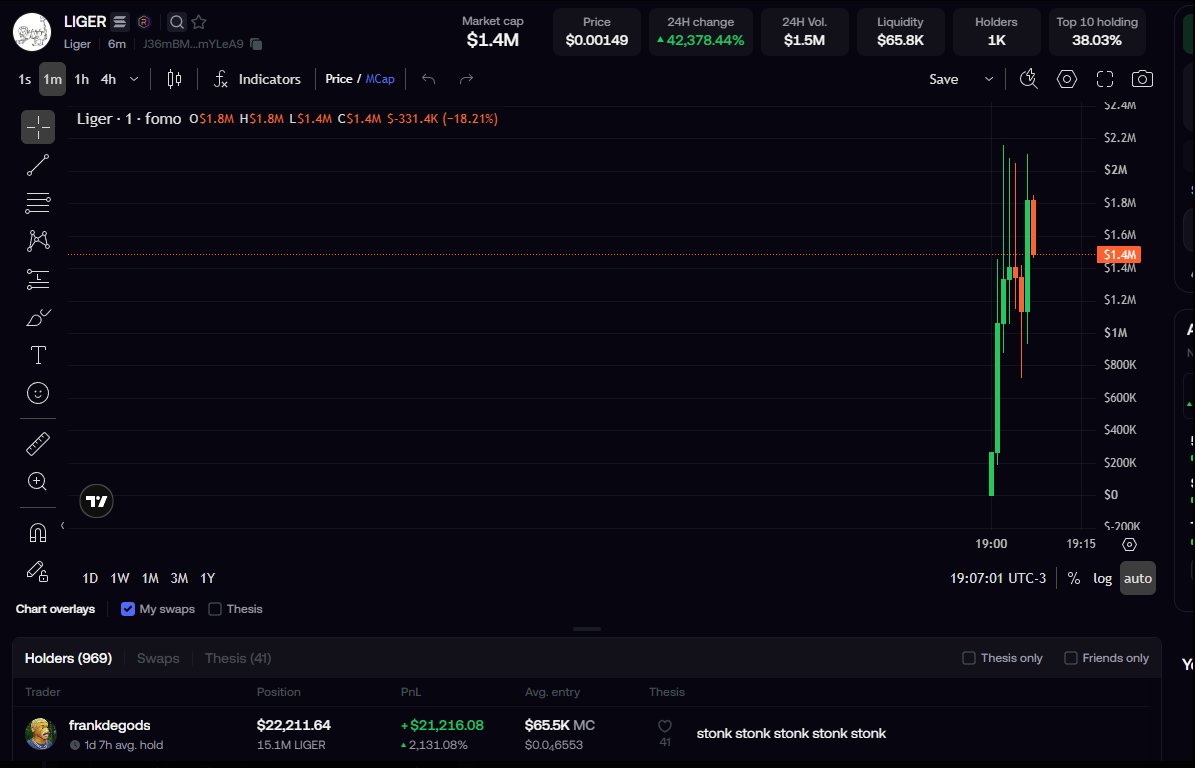Open price scale settings gear

(x=1129, y=545)
